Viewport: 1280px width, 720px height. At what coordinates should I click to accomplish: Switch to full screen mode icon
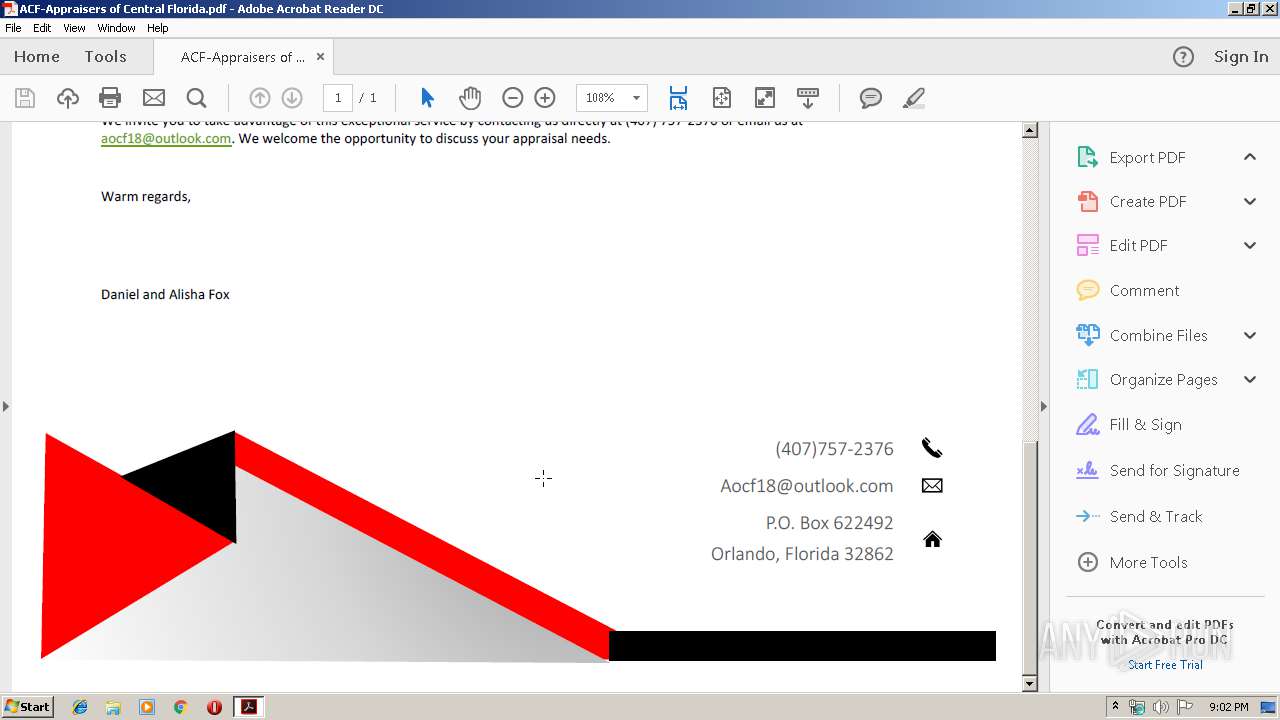765,98
